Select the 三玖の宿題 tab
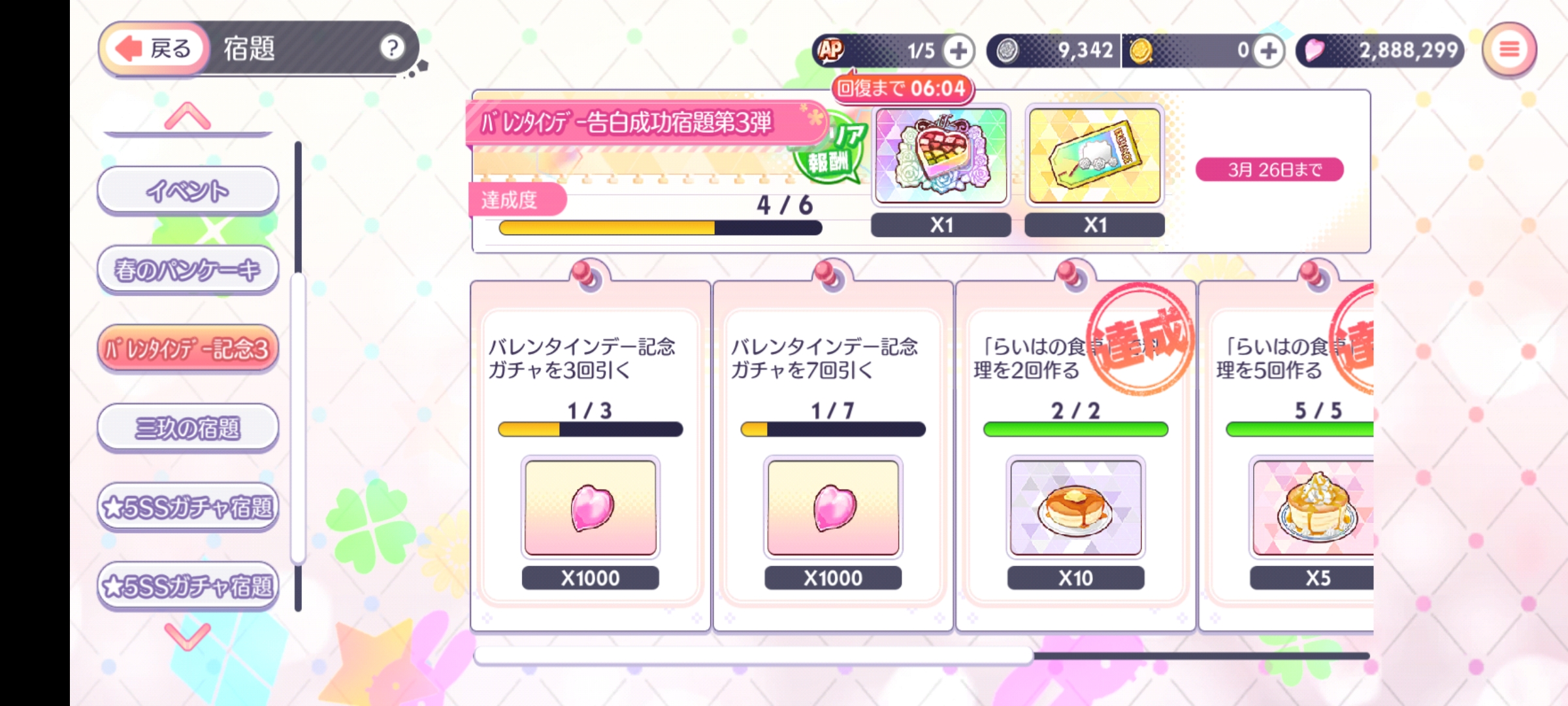Viewport: 1568px width, 706px height. [188, 428]
